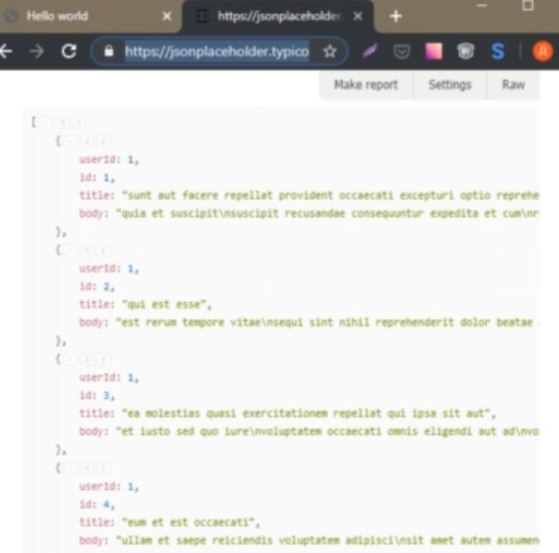Click the body "ullam et saepe" value
This screenshot has height=553, width=559.
coord(327,541)
